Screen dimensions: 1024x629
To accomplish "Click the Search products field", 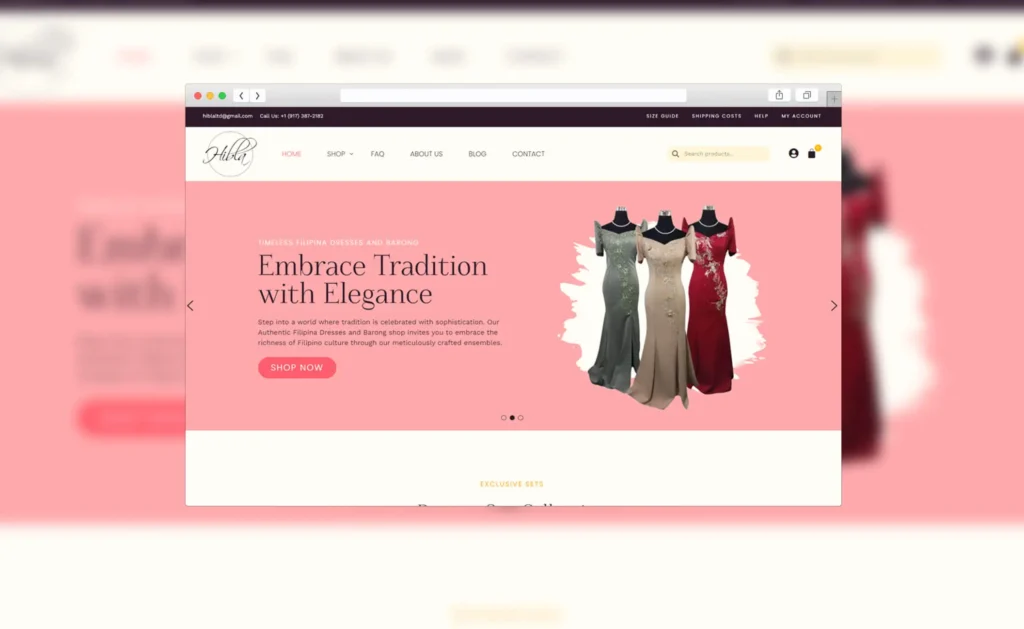I will 724,154.
